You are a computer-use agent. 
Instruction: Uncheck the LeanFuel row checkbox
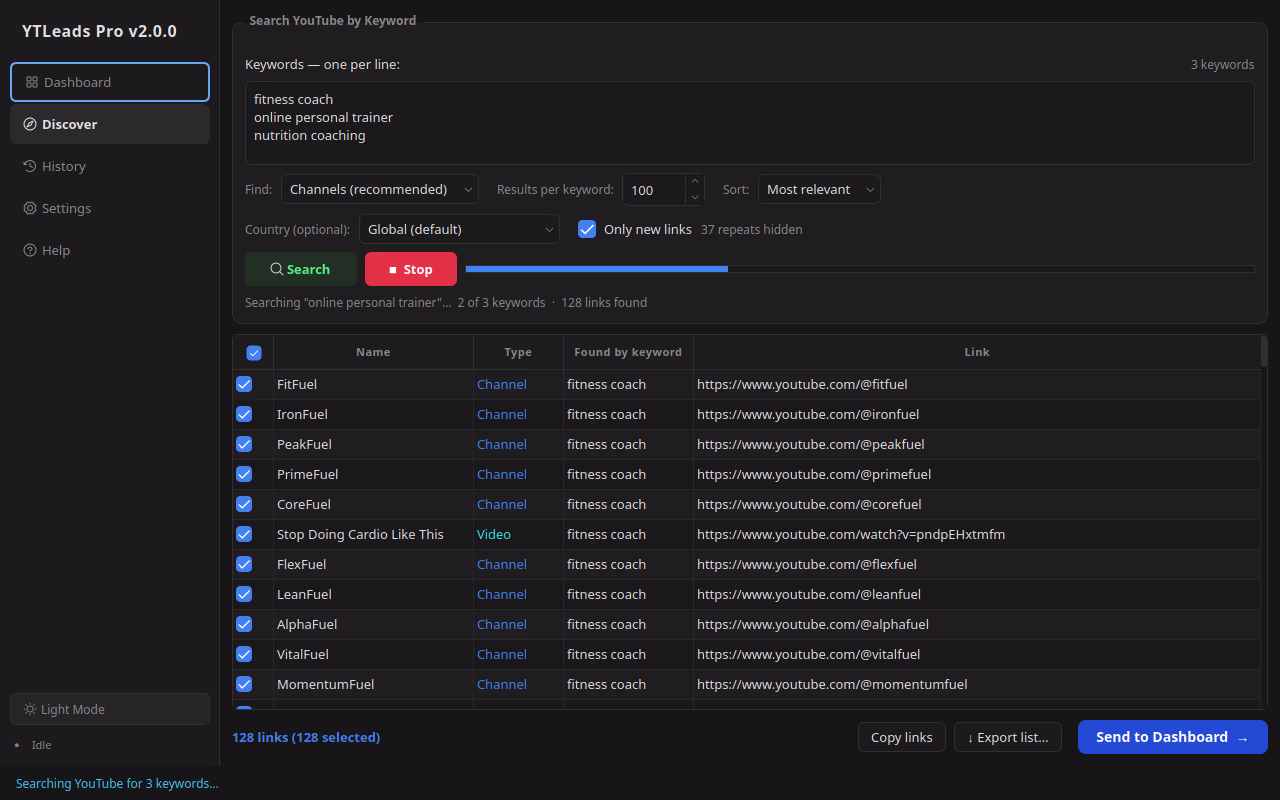click(x=244, y=594)
